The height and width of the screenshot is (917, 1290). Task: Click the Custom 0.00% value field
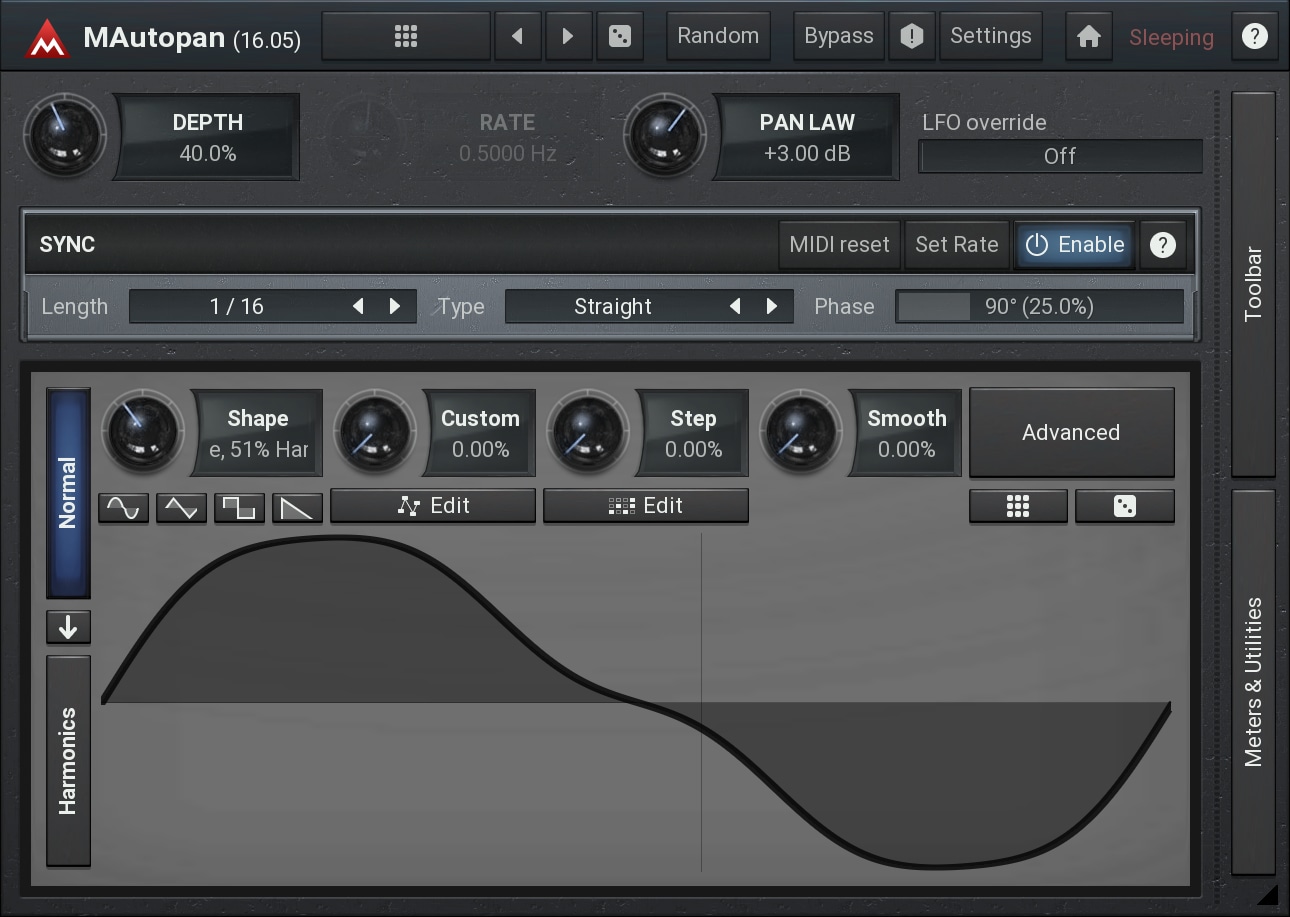(481, 434)
